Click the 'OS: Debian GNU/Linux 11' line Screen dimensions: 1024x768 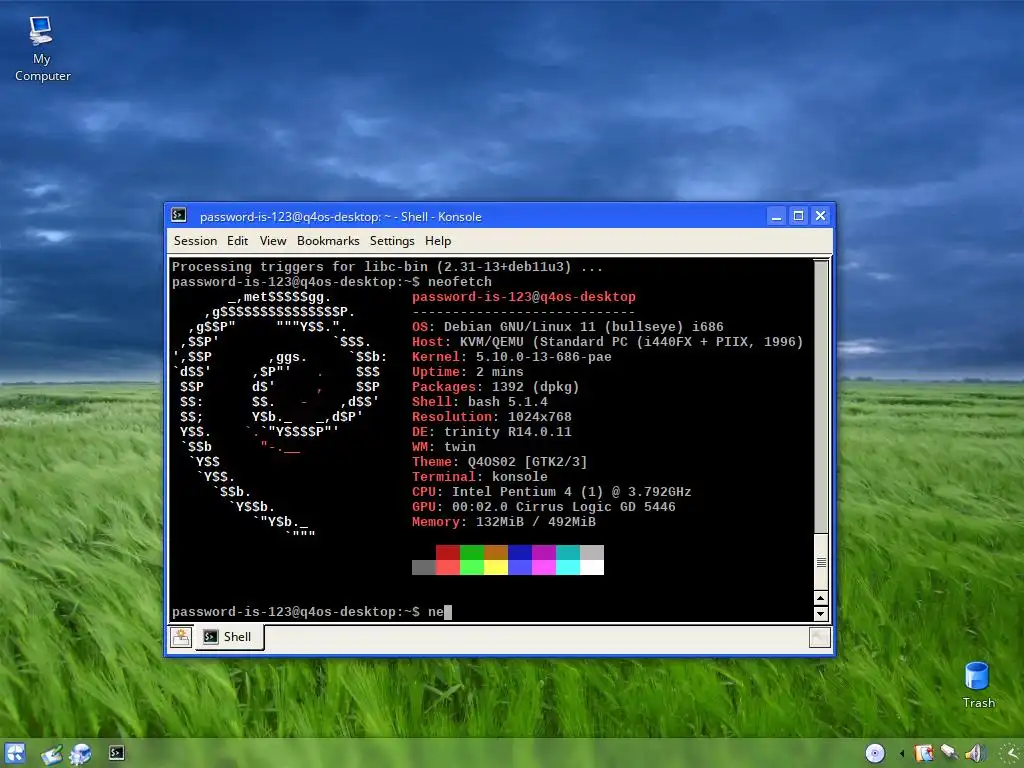568,327
